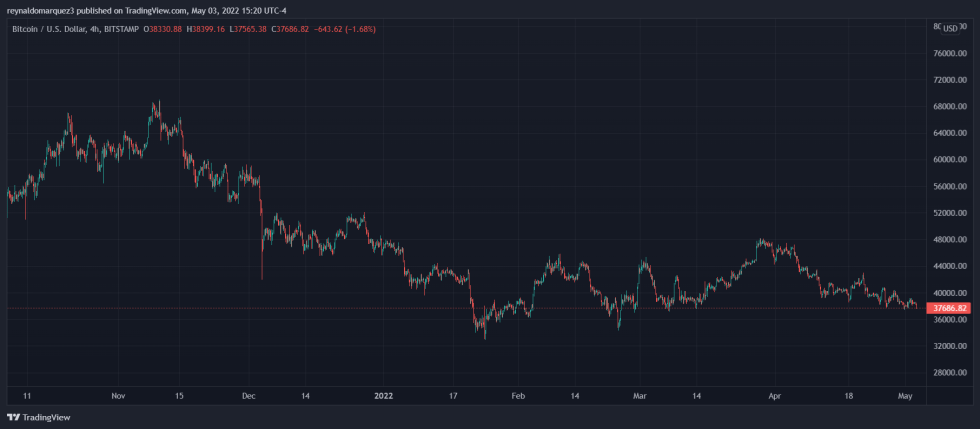Click the current price label 37686.82
This screenshot has width=980, height=429.
(949, 308)
